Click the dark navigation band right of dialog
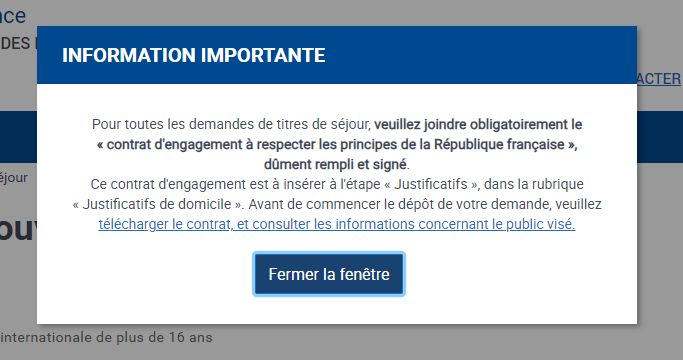Image resolution: width=683 pixels, height=360 pixels. point(660,137)
